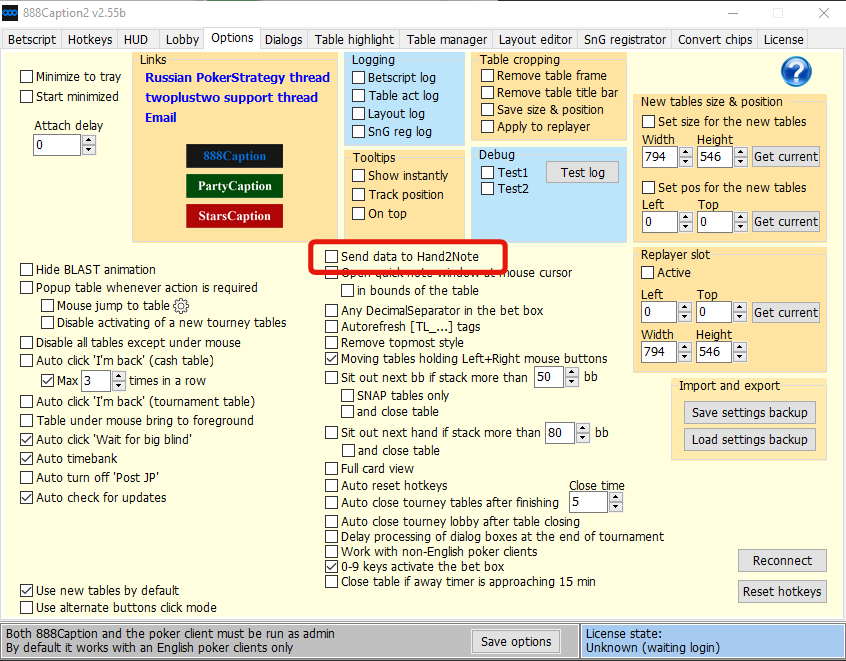Click Get current next to new tables Width/Height
The width and height of the screenshot is (846, 661).
(x=786, y=157)
